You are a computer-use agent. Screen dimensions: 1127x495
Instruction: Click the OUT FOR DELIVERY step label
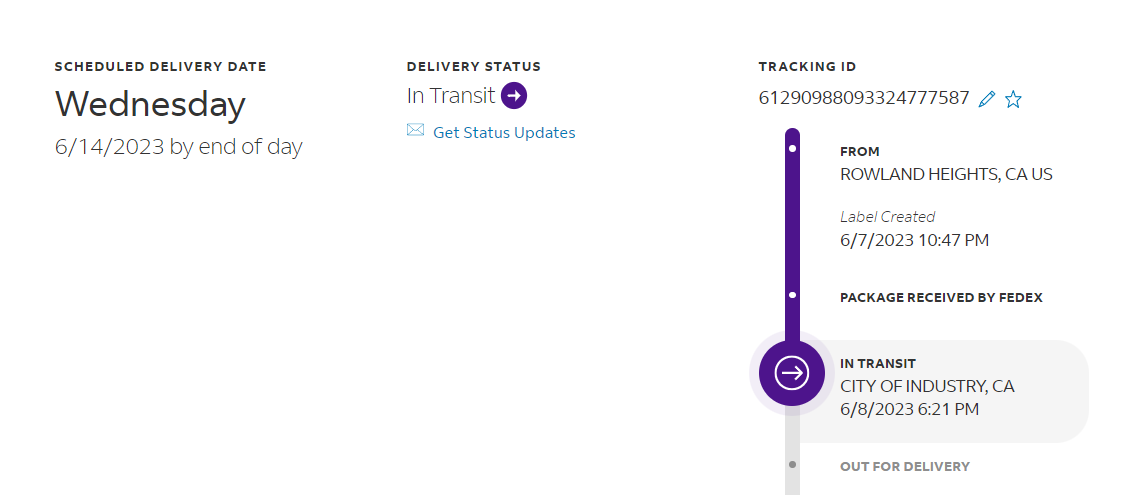pyautogui.click(x=904, y=466)
